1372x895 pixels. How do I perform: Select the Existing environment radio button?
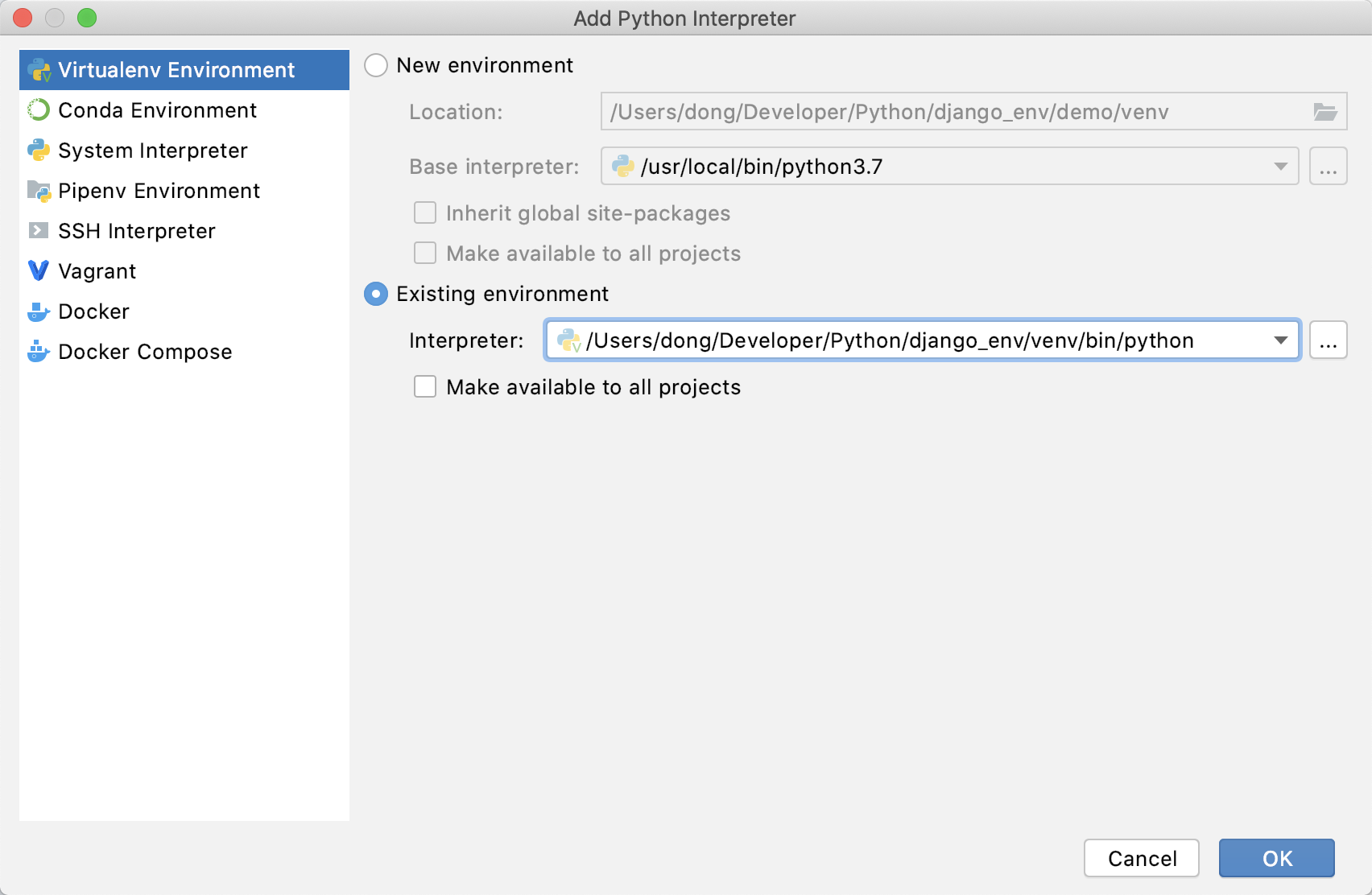pyautogui.click(x=376, y=294)
